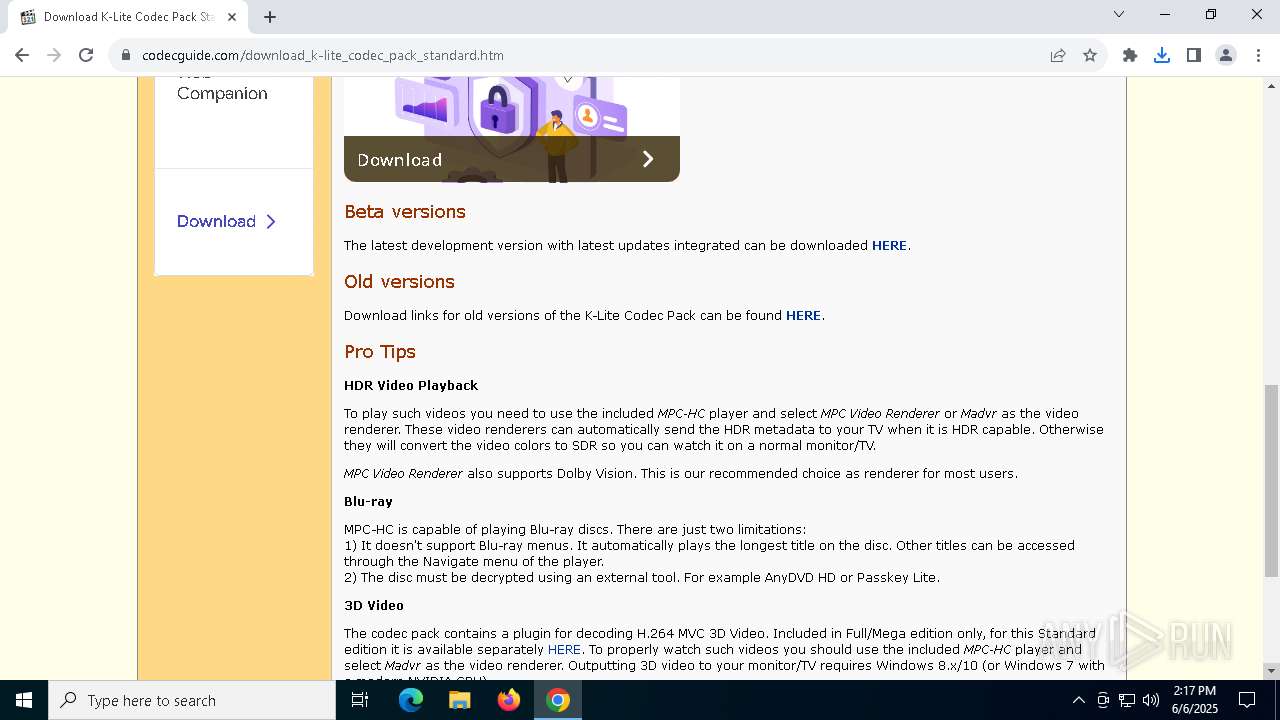Click the page vertical scrollbar thumb
This screenshot has height=720, width=1280.
(1271, 480)
